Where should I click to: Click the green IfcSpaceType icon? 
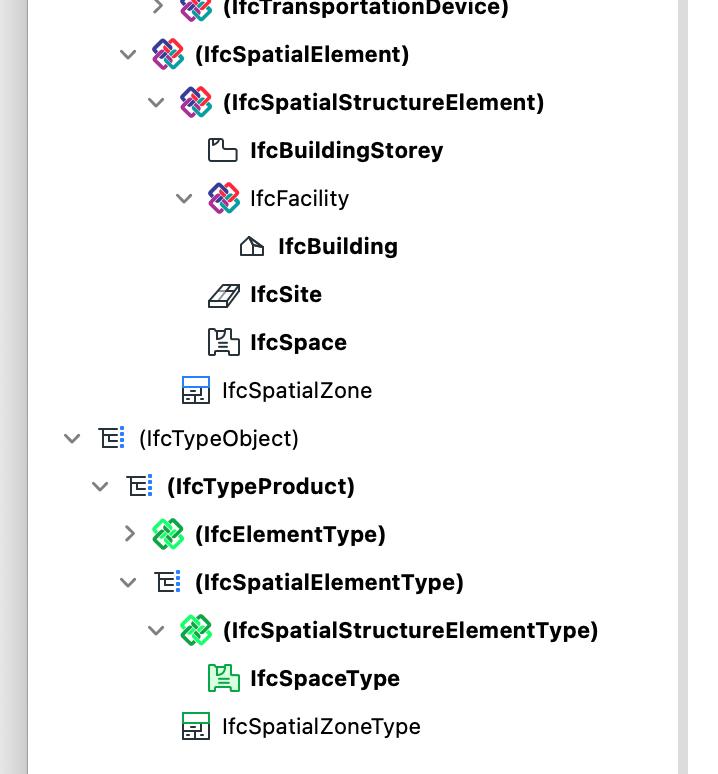(224, 678)
